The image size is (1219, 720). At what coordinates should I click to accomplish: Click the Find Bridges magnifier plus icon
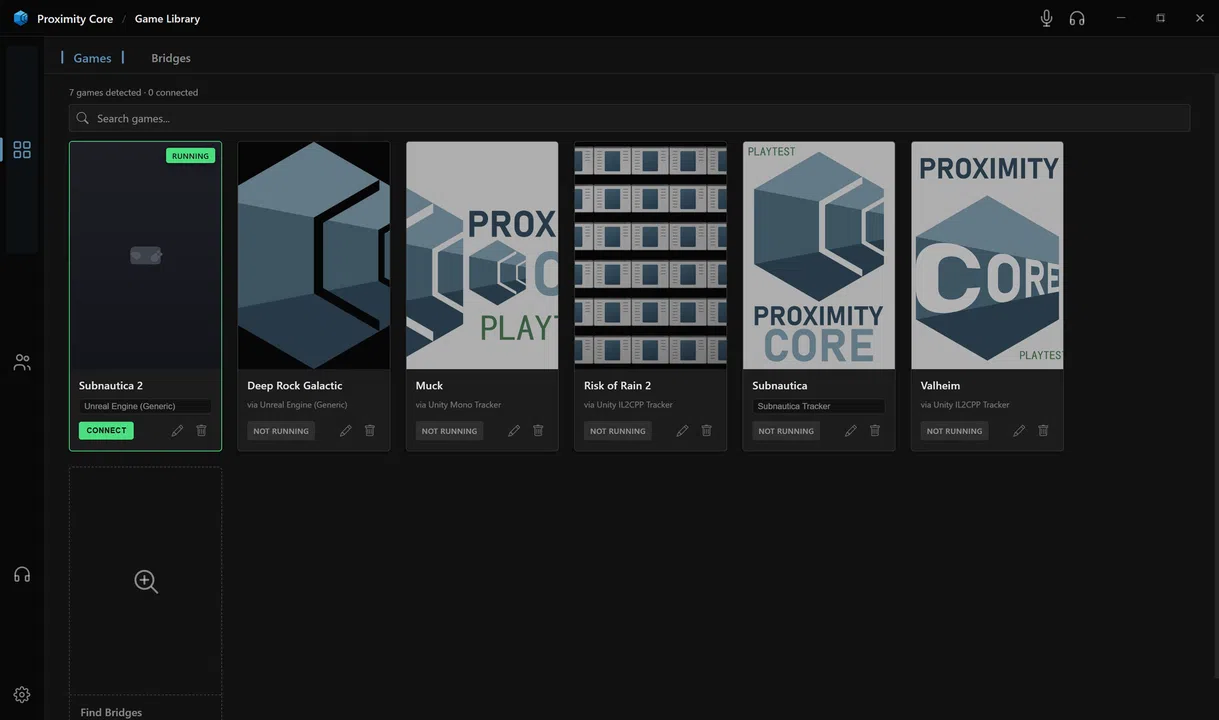point(146,582)
